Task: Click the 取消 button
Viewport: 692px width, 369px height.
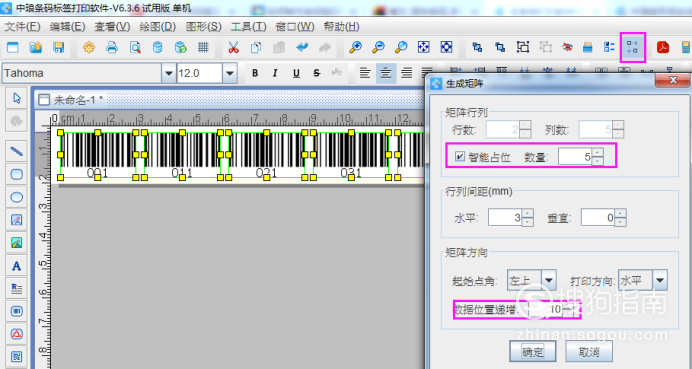Action: pyautogui.click(x=589, y=351)
